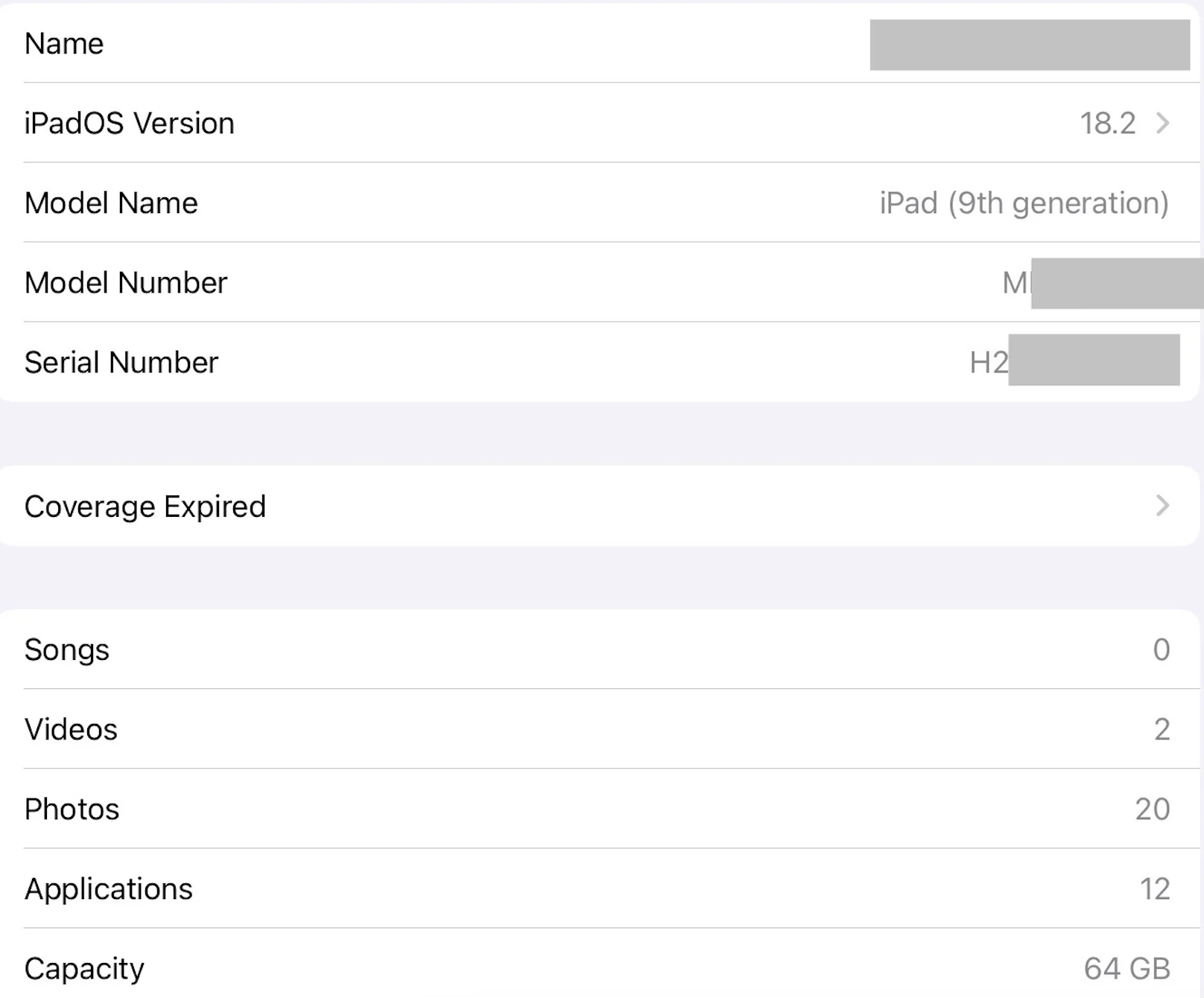The image size is (1204, 998).
Task: Open the Coverage Expired label
Action: tap(145, 506)
